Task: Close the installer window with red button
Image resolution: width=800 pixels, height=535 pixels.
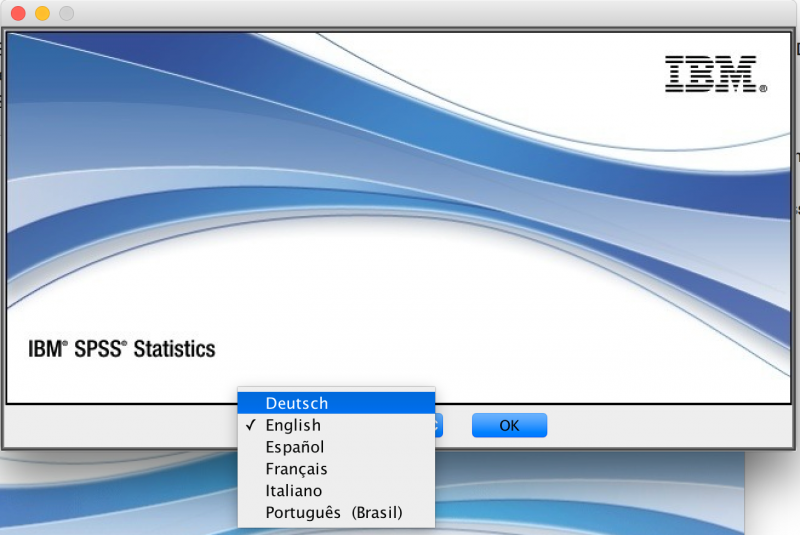Action: click(18, 13)
